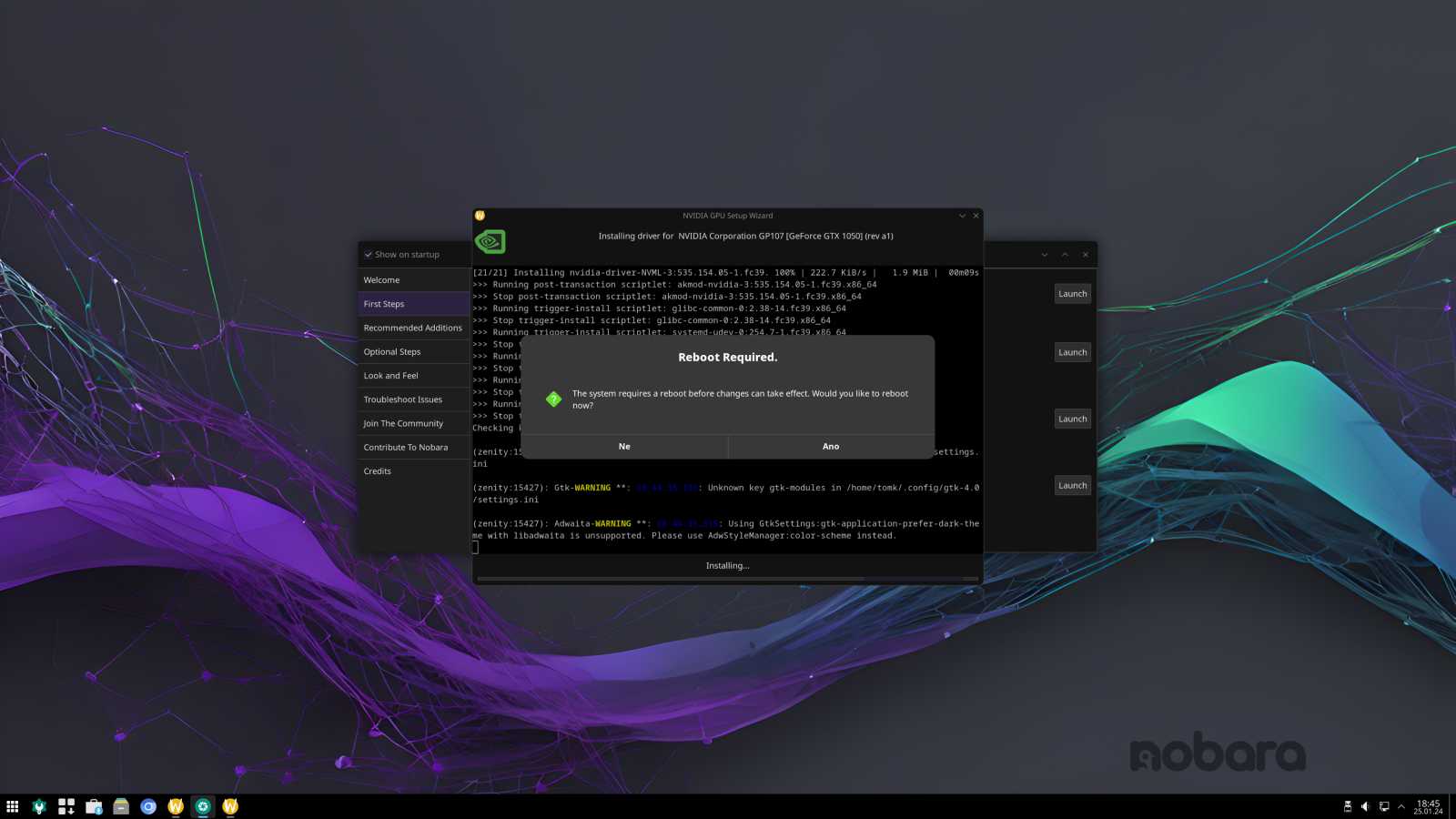The width and height of the screenshot is (1456, 819).
Task: Click the NVIDIA logo in setup wizard
Action: pos(490,241)
